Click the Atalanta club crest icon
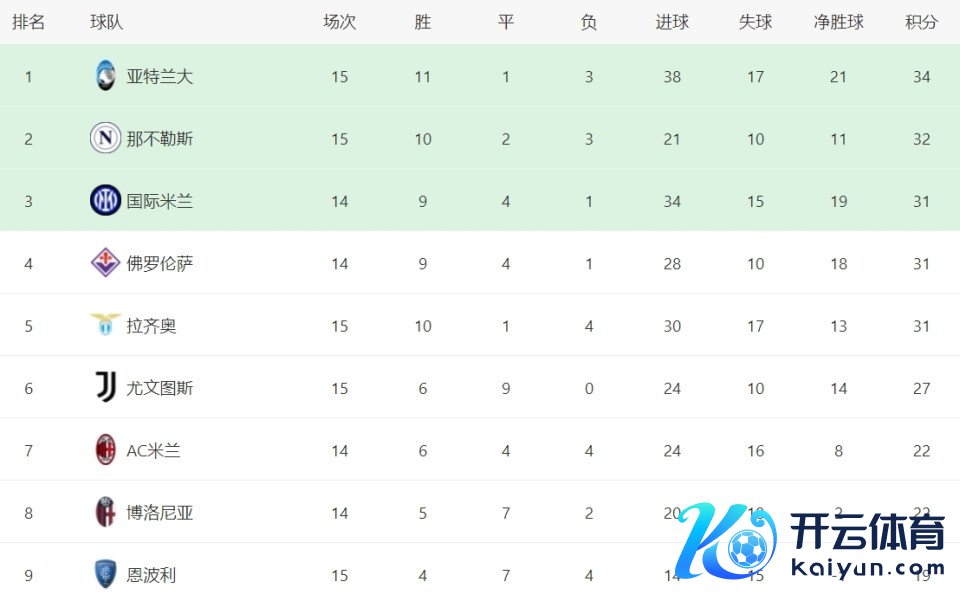This screenshot has width=960, height=601. tap(105, 76)
